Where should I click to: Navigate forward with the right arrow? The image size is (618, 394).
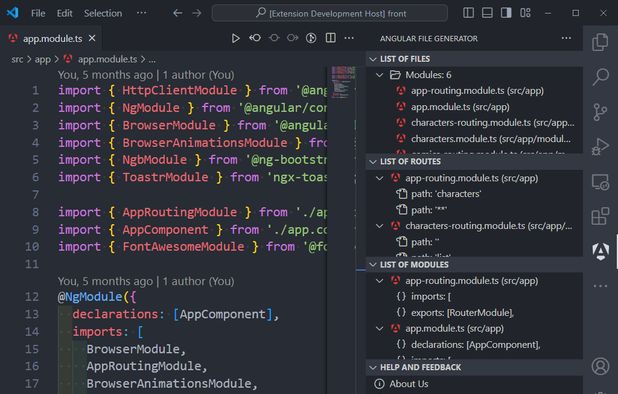(x=197, y=13)
